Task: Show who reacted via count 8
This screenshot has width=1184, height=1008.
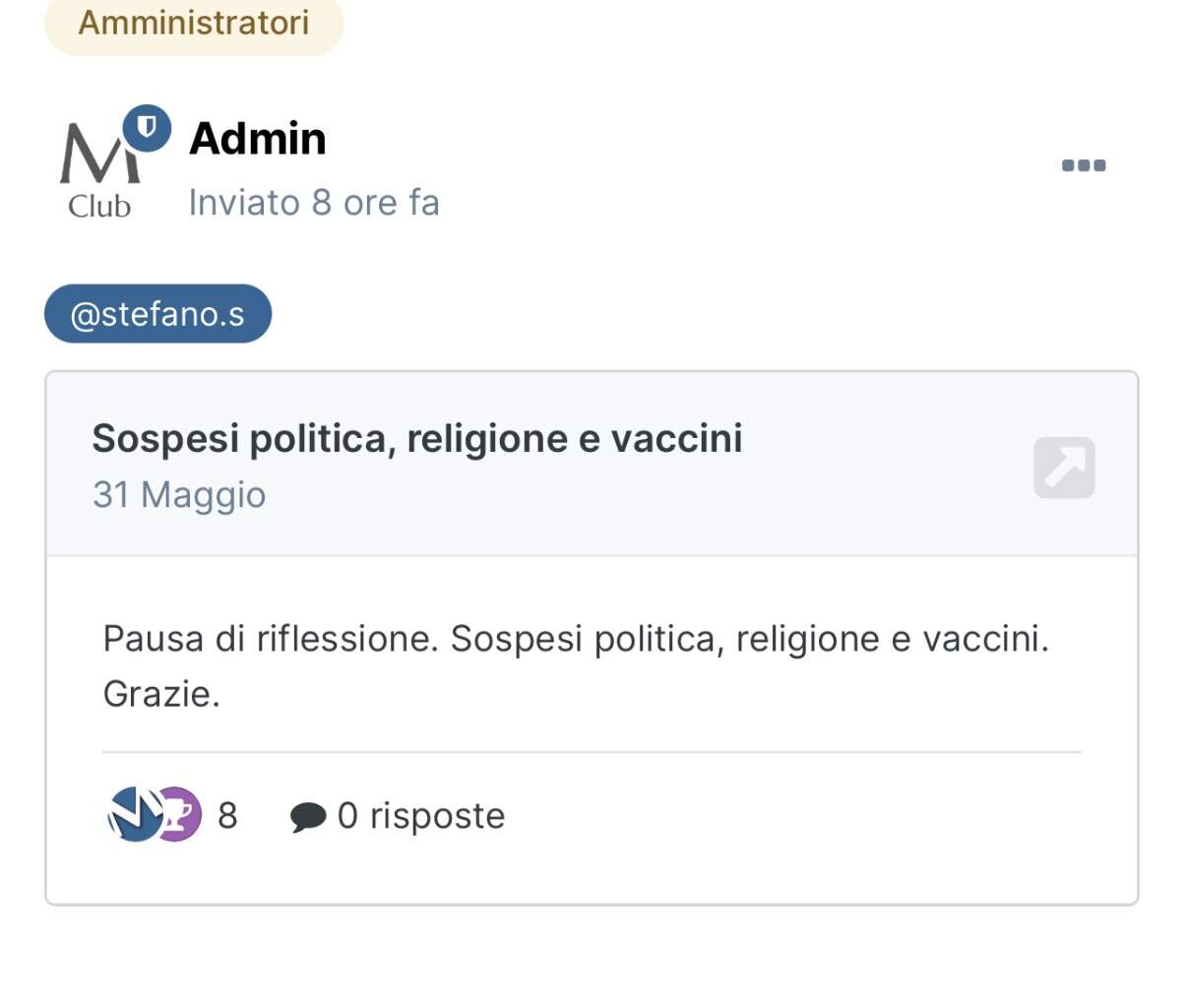Action: [227, 816]
